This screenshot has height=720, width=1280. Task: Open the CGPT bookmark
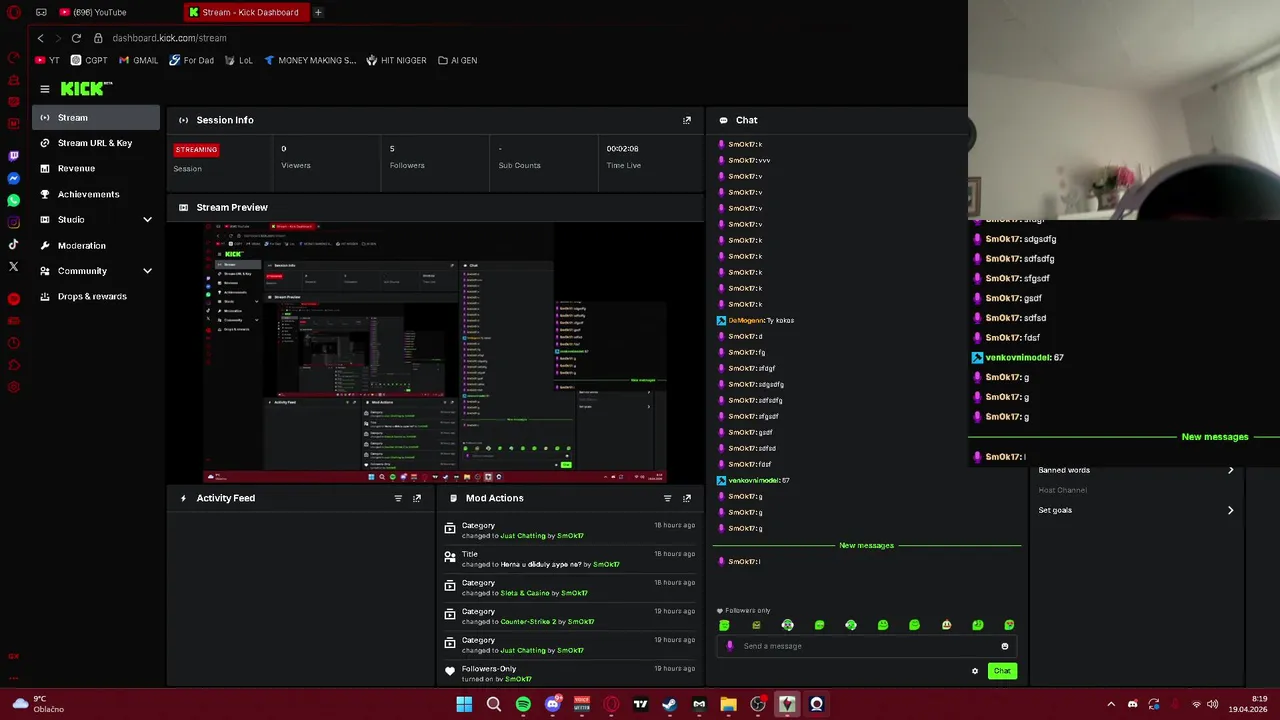[x=89, y=60]
